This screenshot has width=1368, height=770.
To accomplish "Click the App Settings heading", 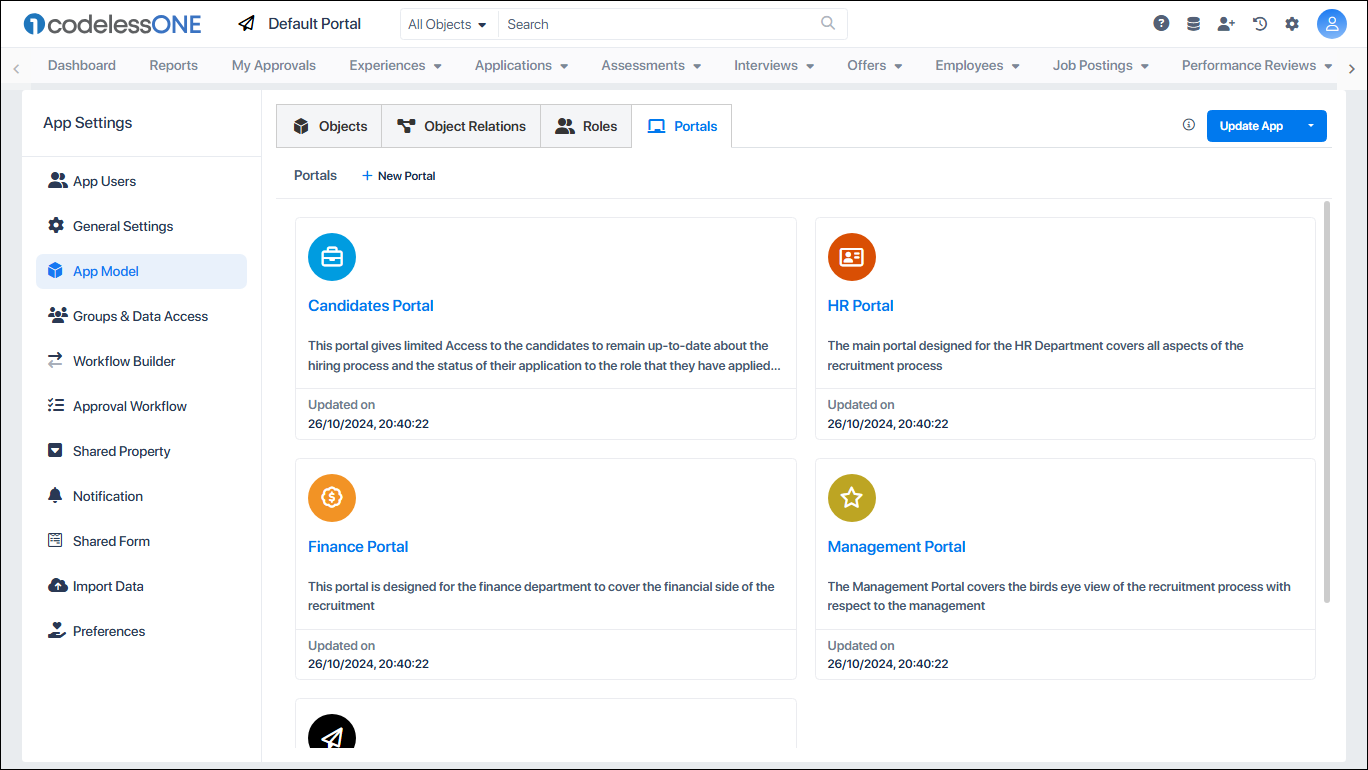I will 88,123.
